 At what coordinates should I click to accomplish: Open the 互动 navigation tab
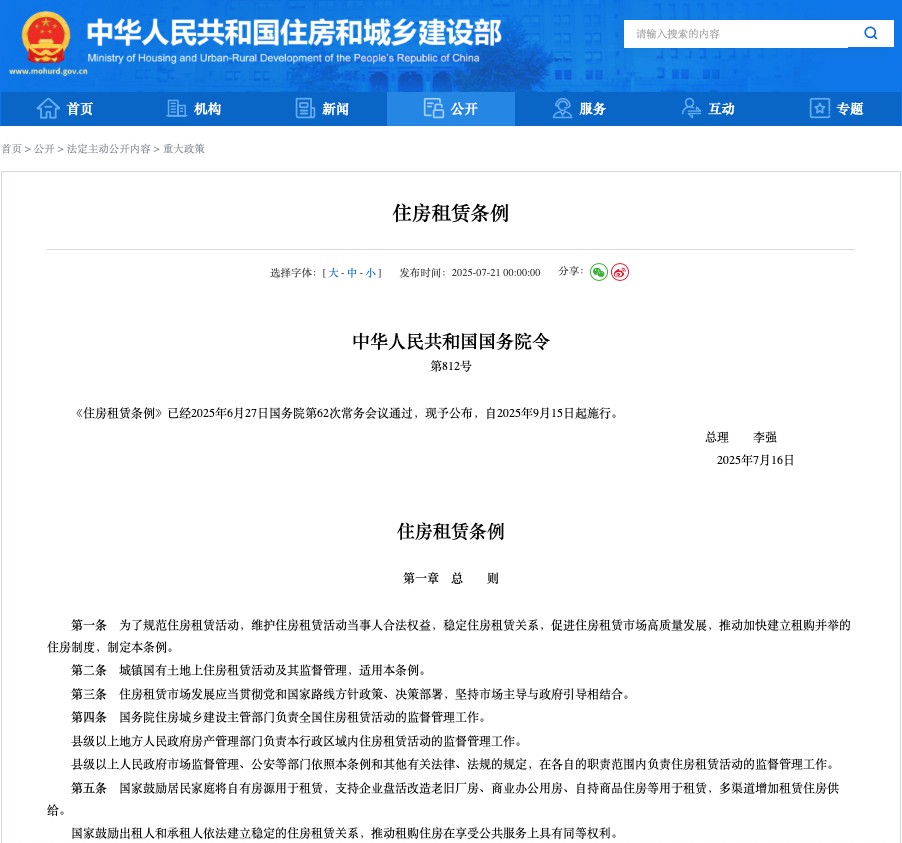tap(708, 108)
